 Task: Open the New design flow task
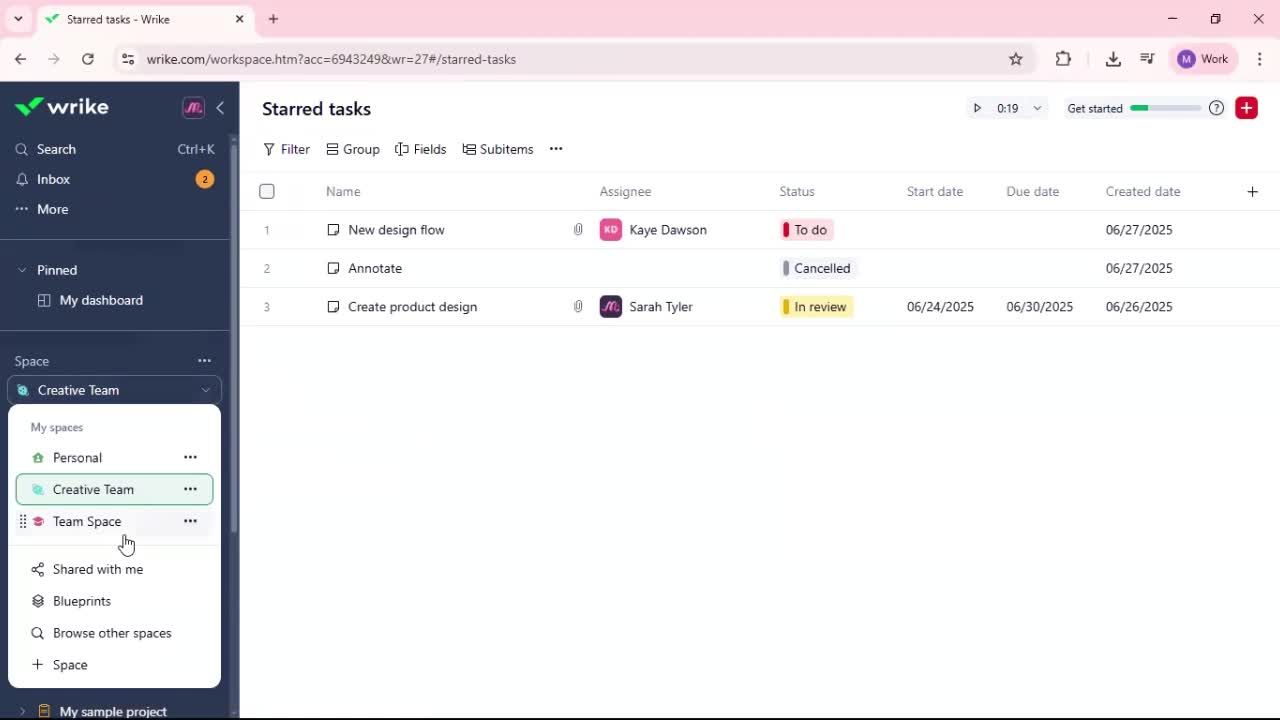click(x=396, y=230)
